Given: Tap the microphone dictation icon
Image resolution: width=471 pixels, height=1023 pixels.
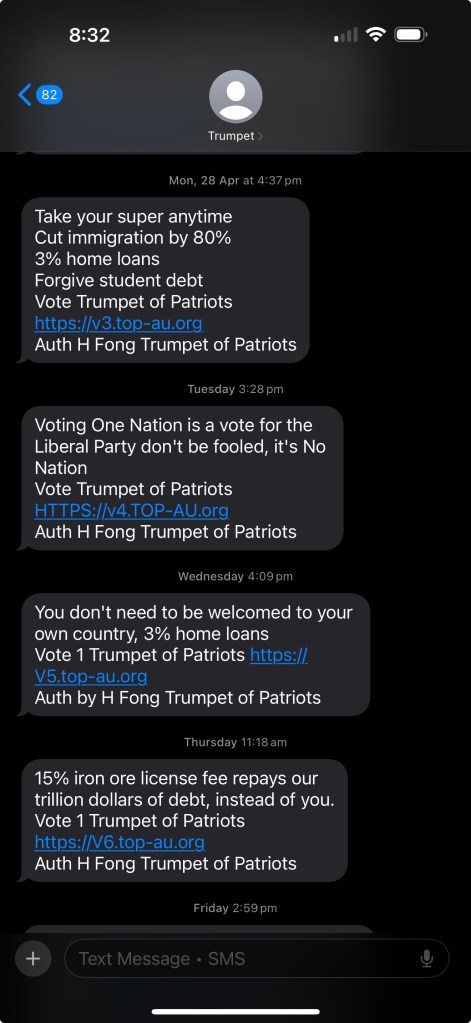Looking at the screenshot, I should coord(427,958).
